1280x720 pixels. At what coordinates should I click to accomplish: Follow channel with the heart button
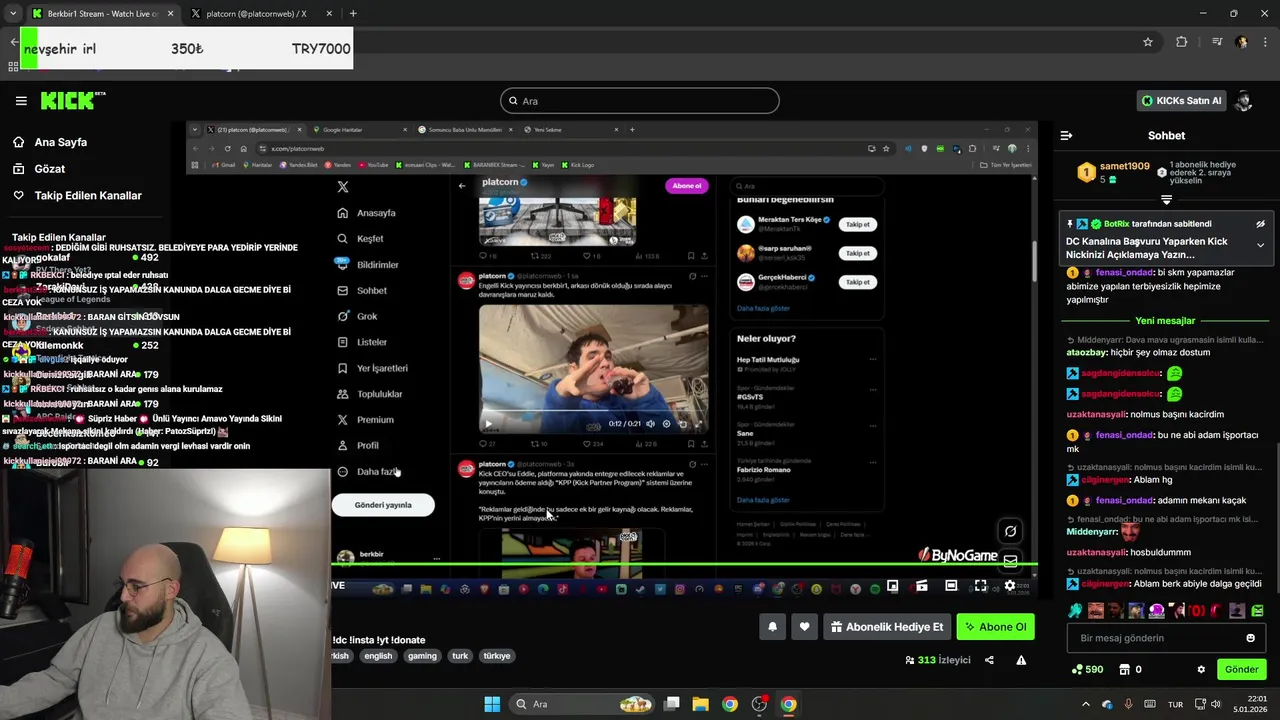pyautogui.click(x=804, y=627)
